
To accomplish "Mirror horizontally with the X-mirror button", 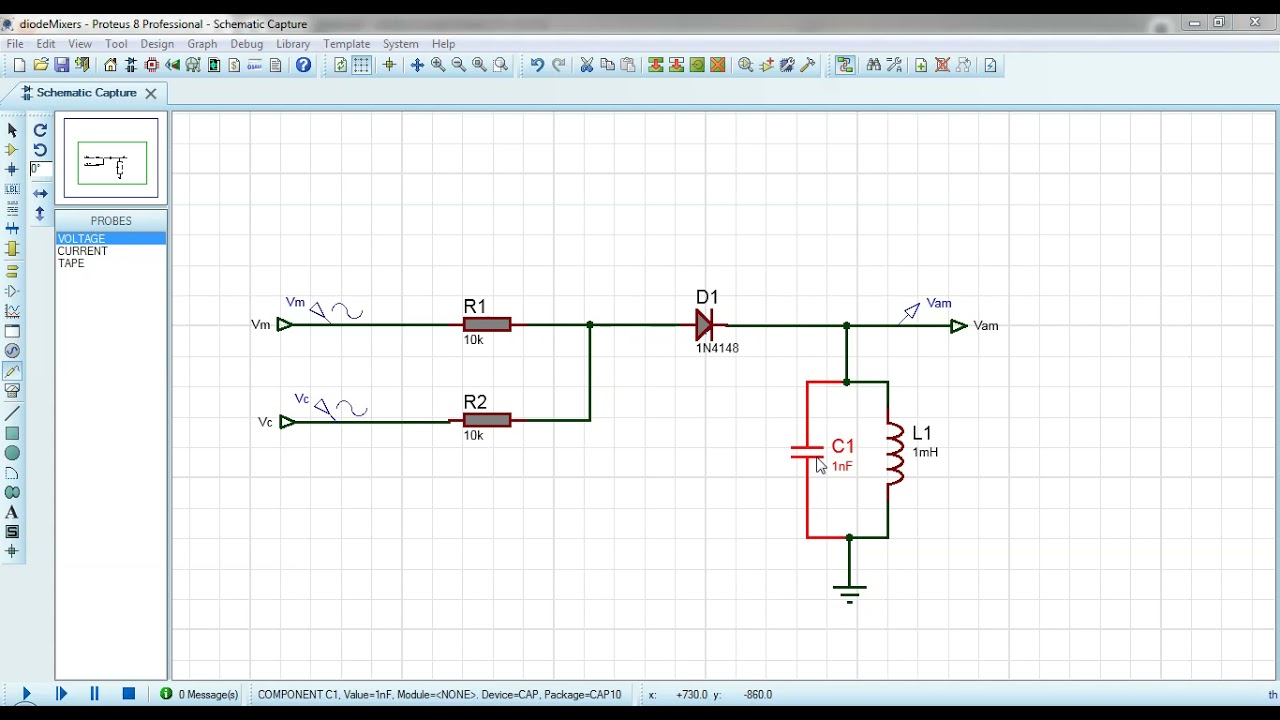I will point(40,193).
